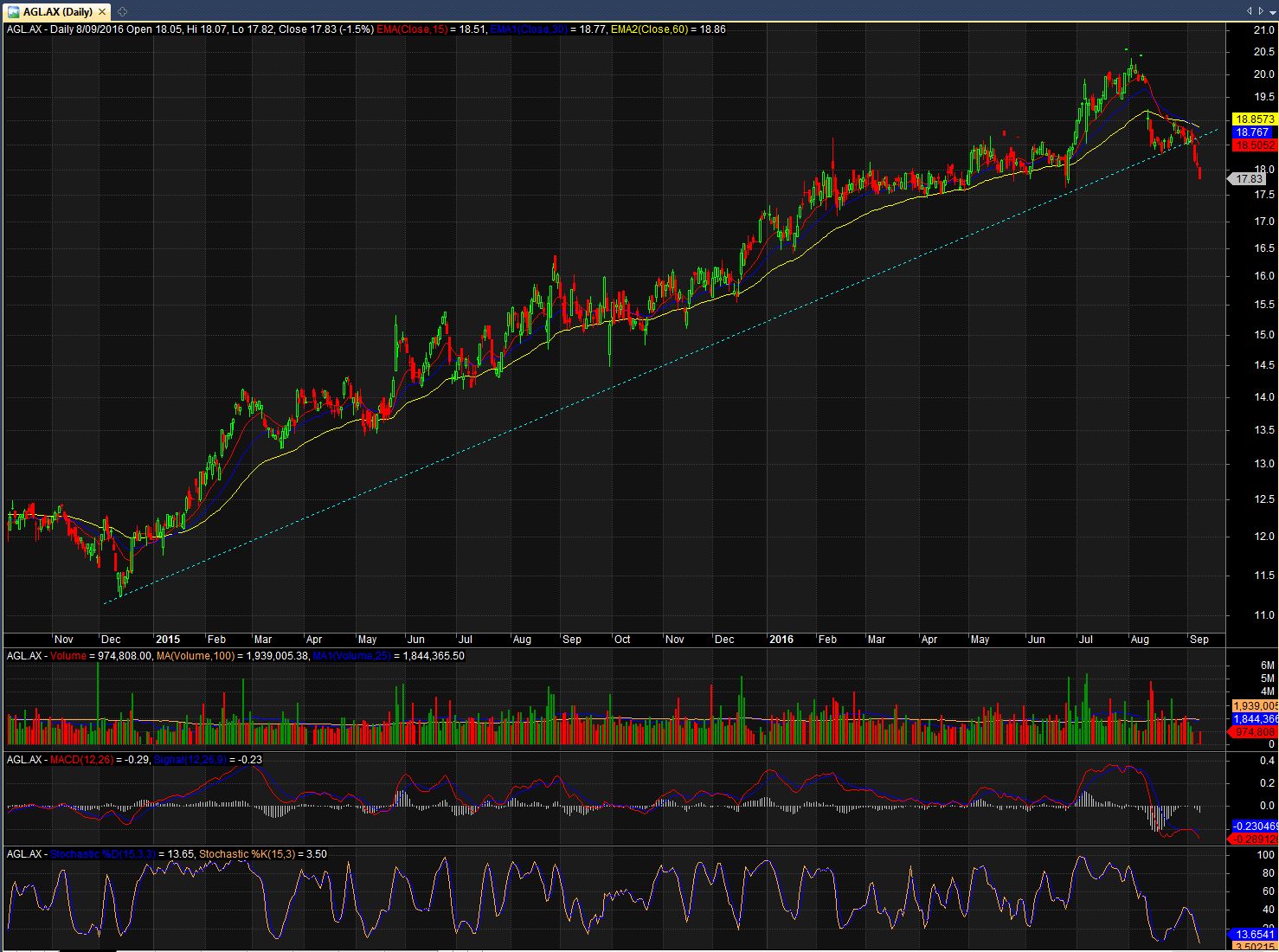Click the 2015 year label on the date axis
Screen dimensions: 1279x952
click(167, 640)
